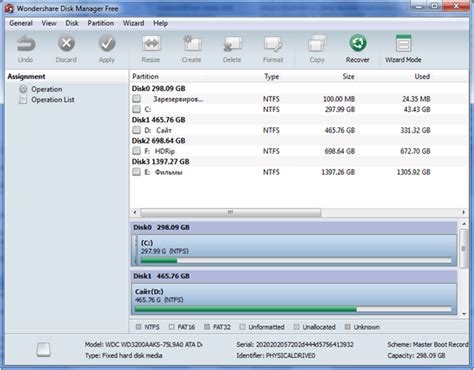Click the Operation List icon
This screenshot has width=474, height=370.
(23, 100)
